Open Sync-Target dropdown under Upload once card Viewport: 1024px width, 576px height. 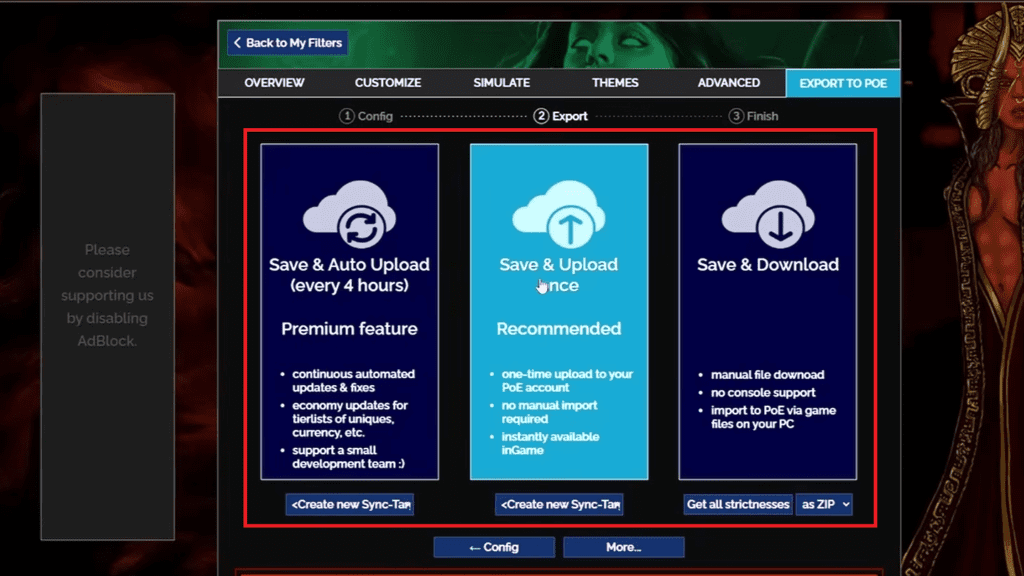click(x=559, y=504)
